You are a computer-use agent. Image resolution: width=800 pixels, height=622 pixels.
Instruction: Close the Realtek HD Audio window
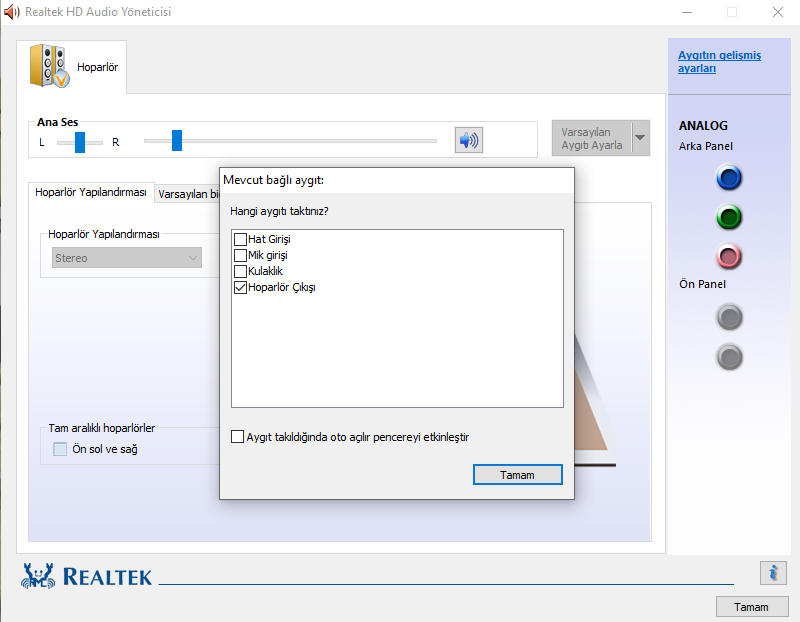(778, 12)
